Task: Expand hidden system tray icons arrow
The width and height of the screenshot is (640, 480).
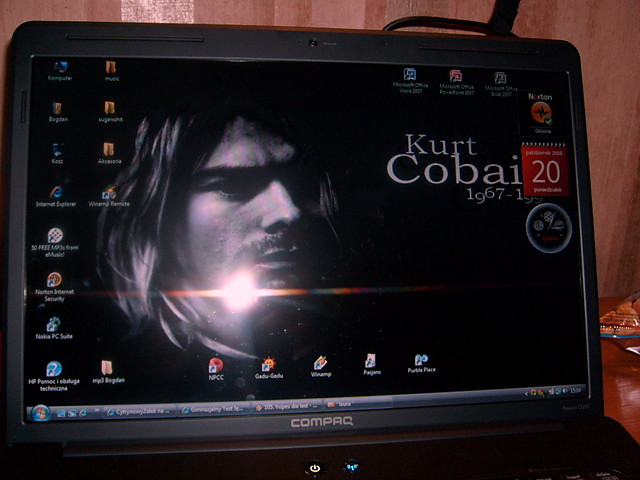Action: click(x=526, y=393)
